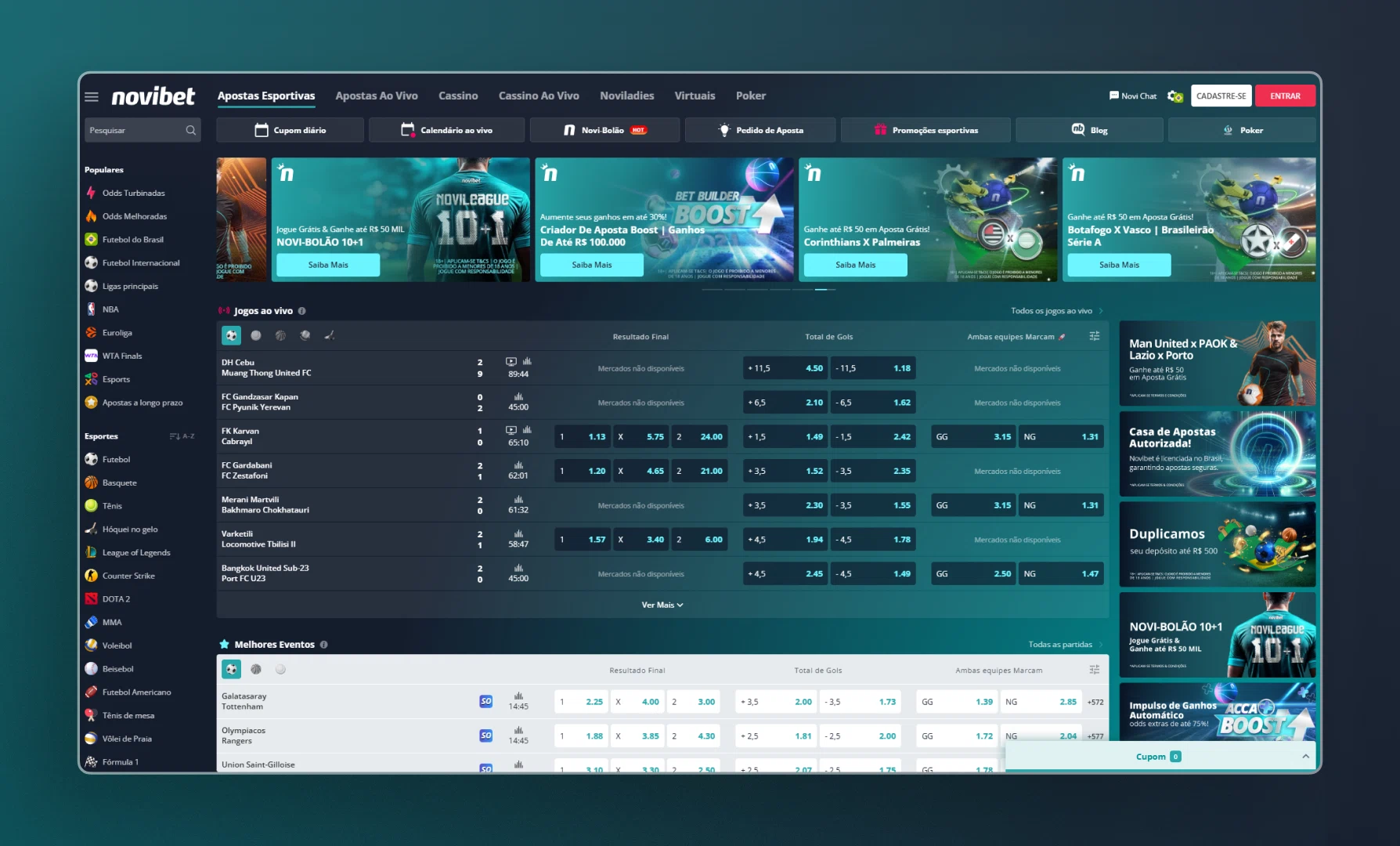Open statistics icon for FC Gandzasar Kapan match
This screenshot has width=1400, height=846.
(x=518, y=396)
